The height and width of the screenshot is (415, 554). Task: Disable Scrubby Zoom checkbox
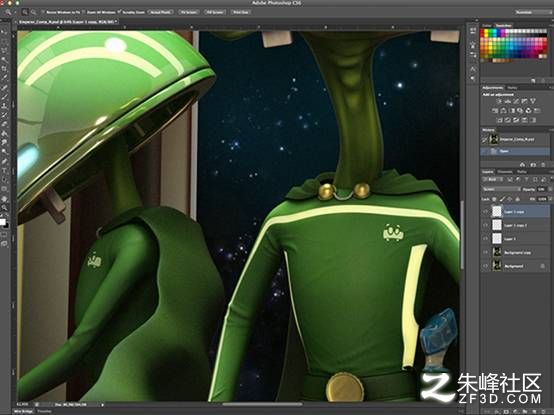coord(119,12)
